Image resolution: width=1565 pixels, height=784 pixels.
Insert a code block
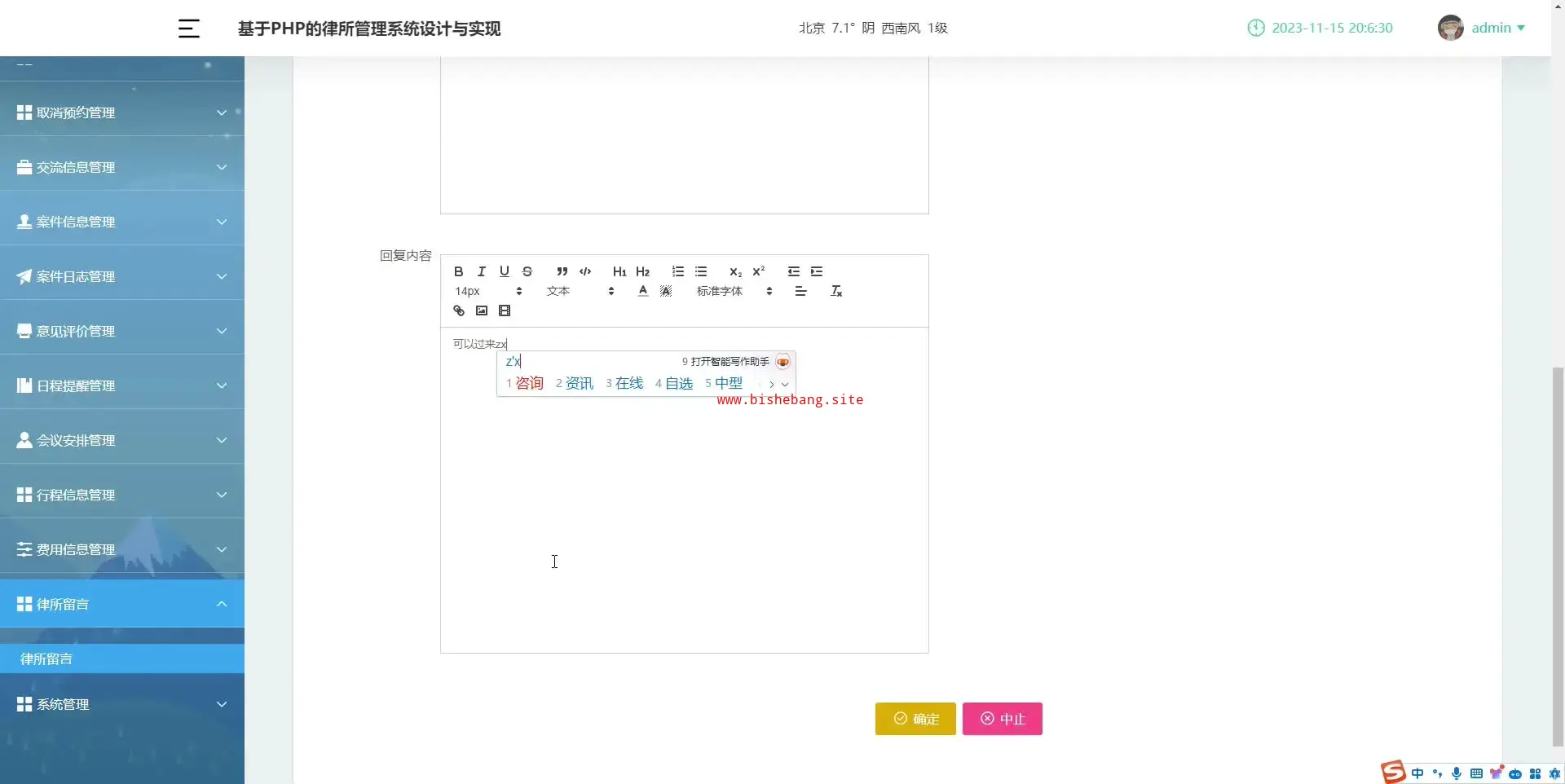click(585, 271)
